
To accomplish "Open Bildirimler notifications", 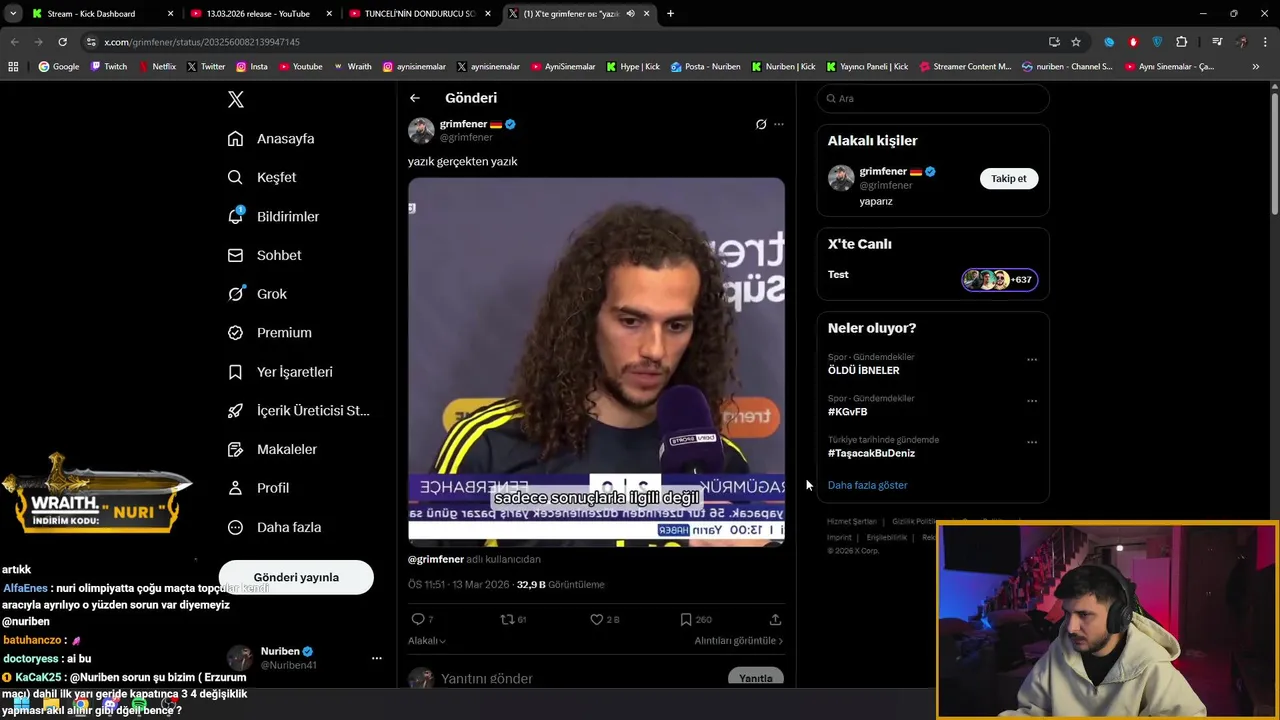I will pos(273,216).
